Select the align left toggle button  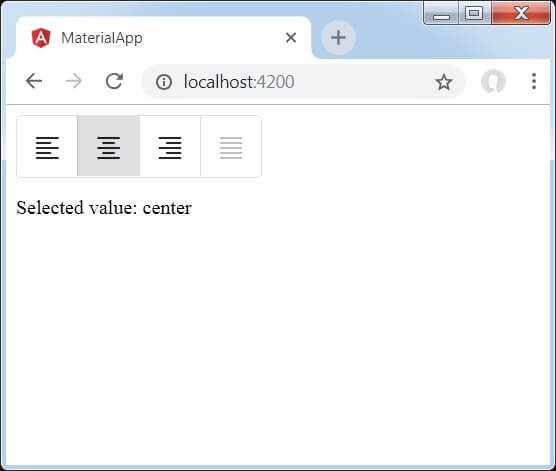47,146
